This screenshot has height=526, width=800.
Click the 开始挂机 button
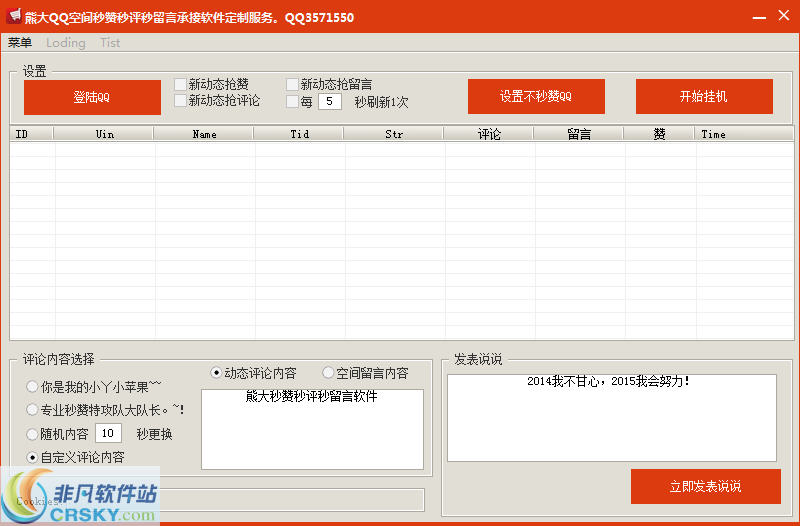tap(704, 96)
